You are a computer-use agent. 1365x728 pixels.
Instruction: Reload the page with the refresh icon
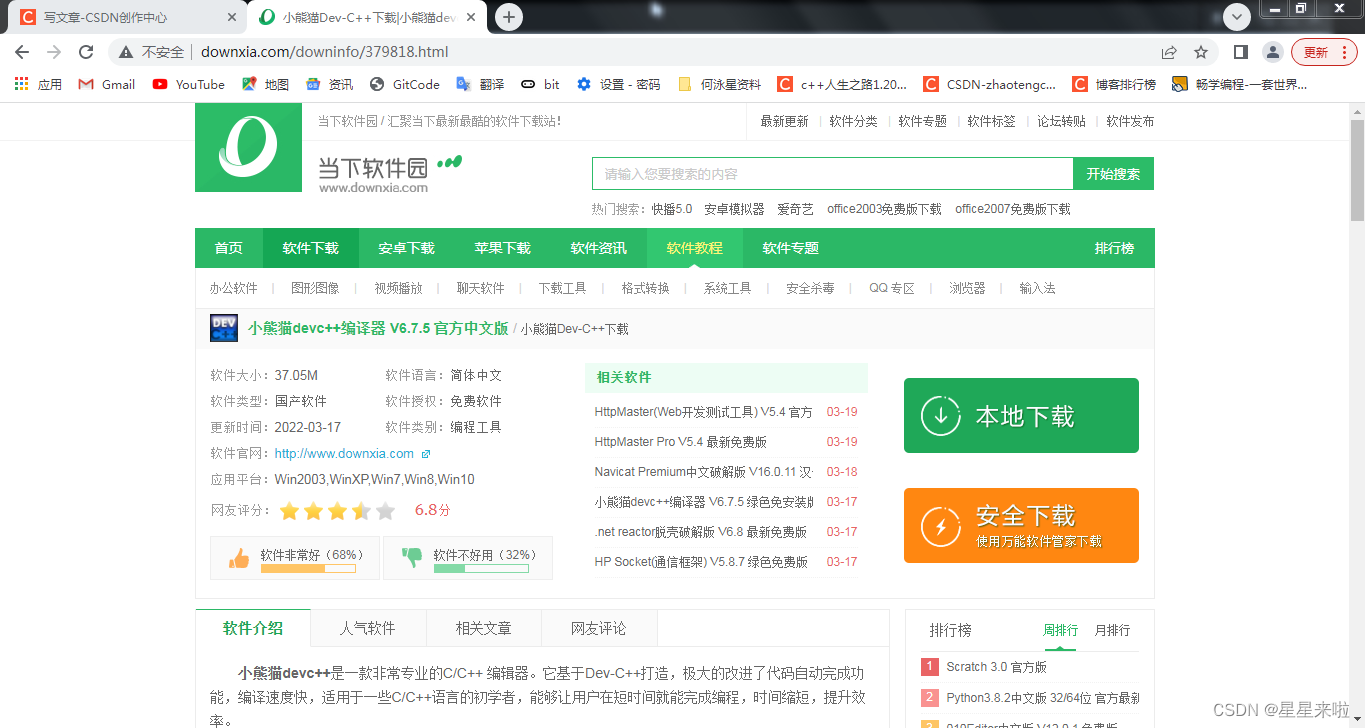point(86,51)
